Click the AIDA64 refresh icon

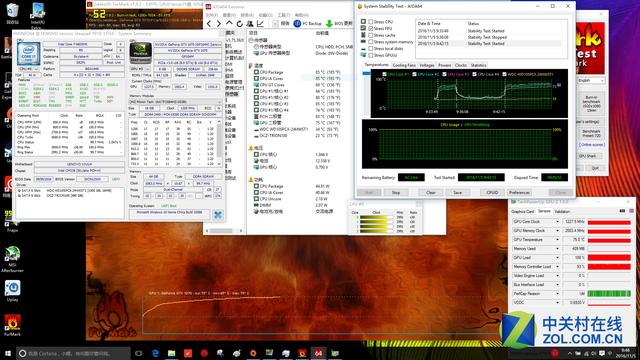240,24
